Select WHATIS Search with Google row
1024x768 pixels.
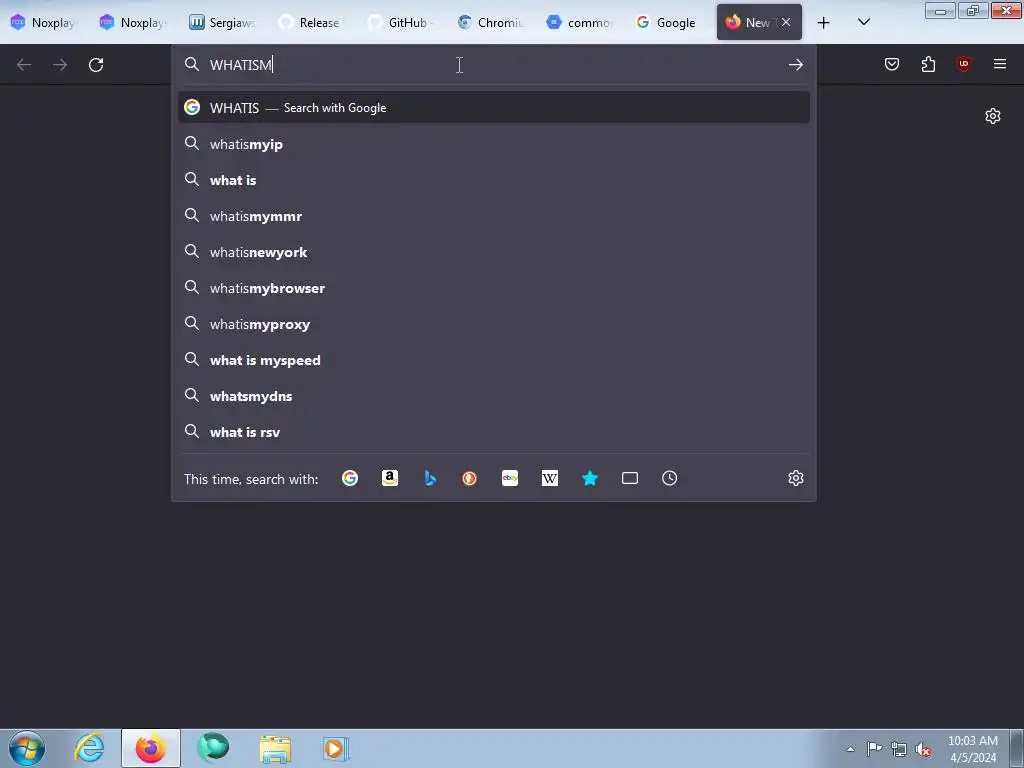(494, 108)
